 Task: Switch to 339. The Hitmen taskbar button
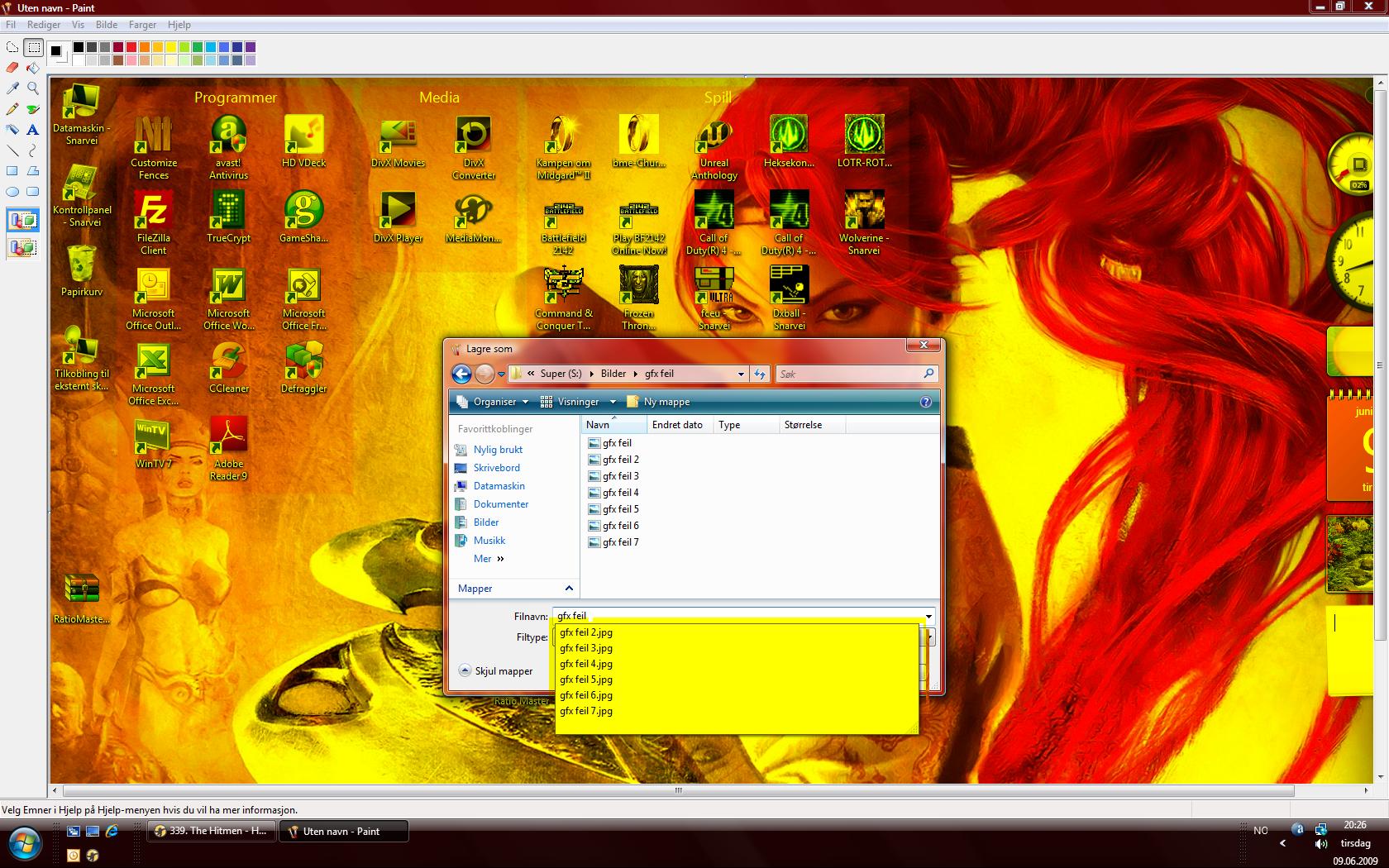pyautogui.click(x=212, y=831)
